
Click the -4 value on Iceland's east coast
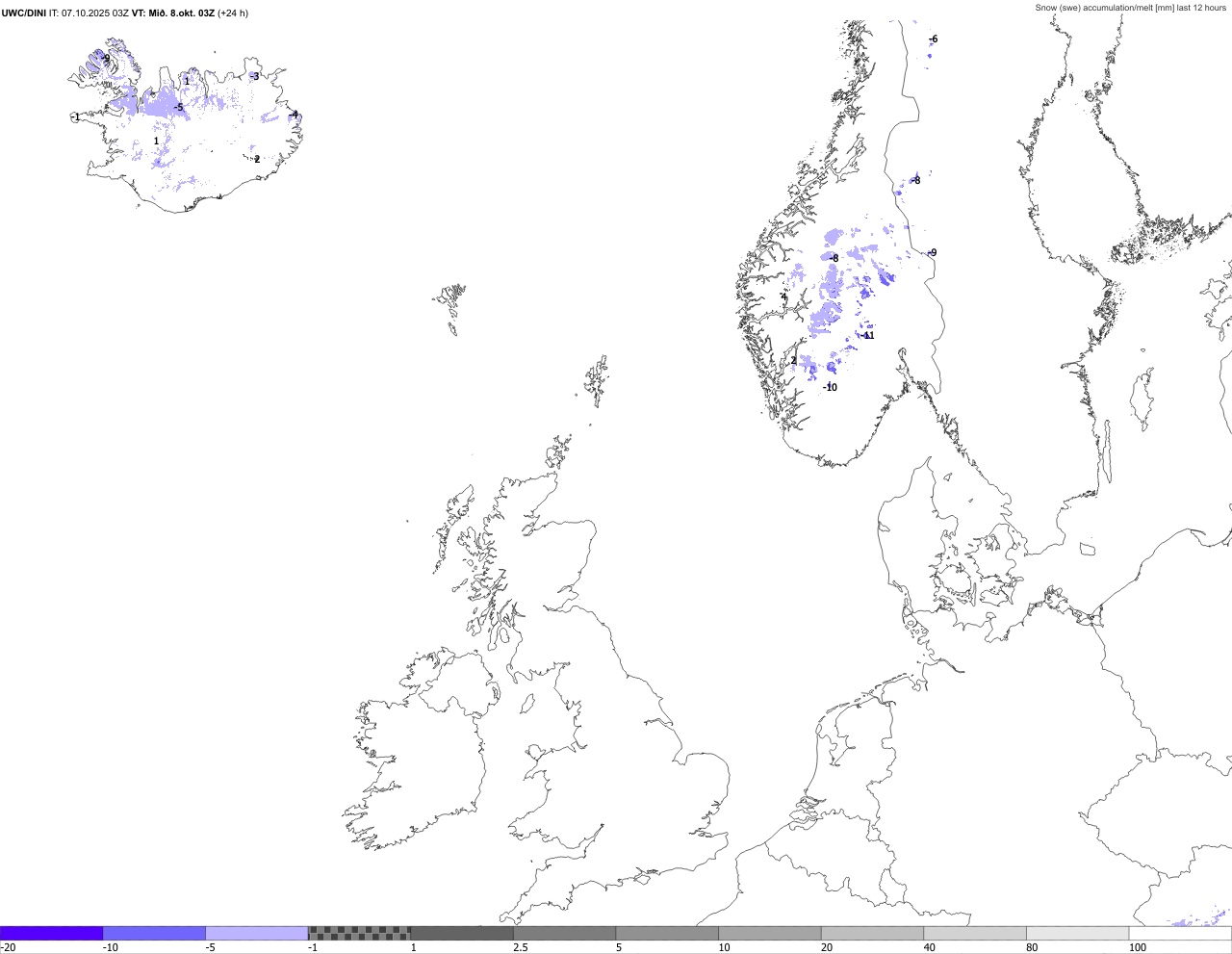pyautogui.click(x=294, y=115)
